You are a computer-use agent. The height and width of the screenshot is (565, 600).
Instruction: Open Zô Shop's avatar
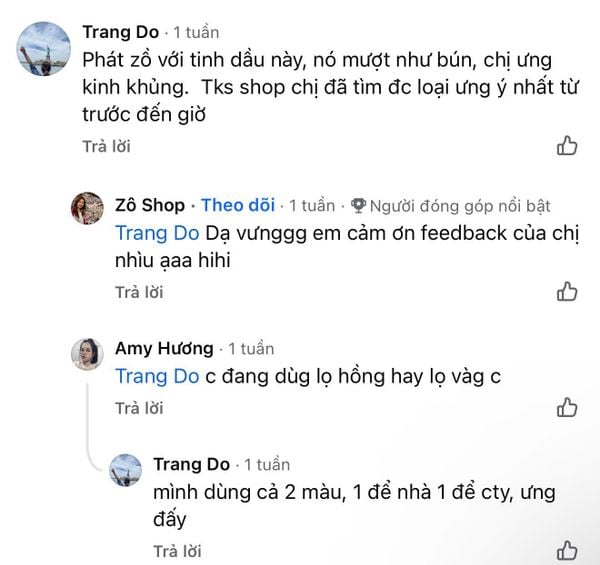[84, 206]
